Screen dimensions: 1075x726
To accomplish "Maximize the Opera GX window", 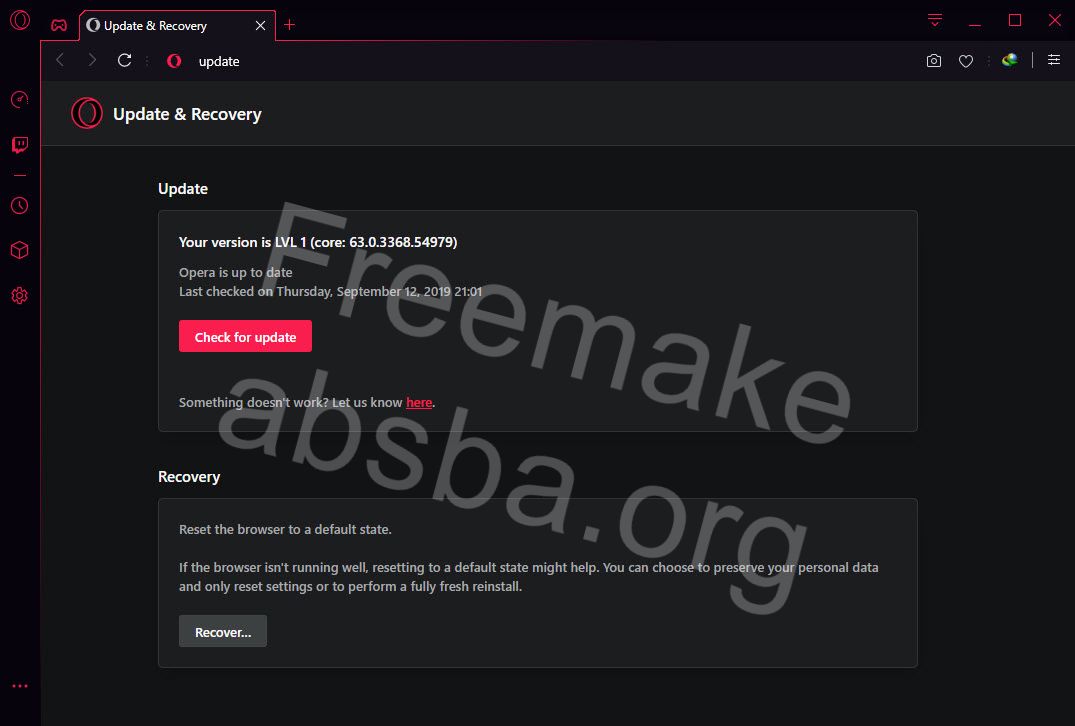I will [x=1015, y=21].
